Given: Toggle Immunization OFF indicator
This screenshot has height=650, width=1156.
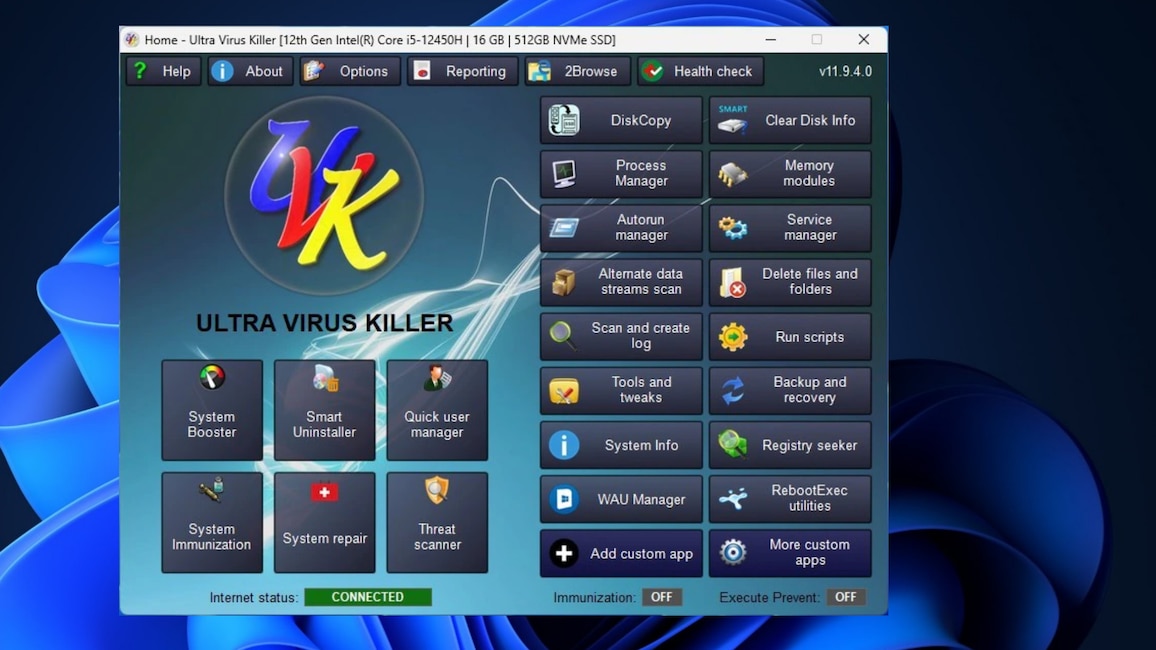Looking at the screenshot, I should pos(661,597).
